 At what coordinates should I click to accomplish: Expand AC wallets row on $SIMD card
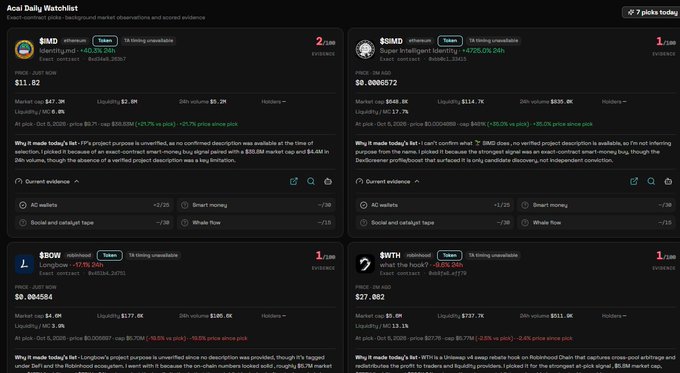point(435,205)
